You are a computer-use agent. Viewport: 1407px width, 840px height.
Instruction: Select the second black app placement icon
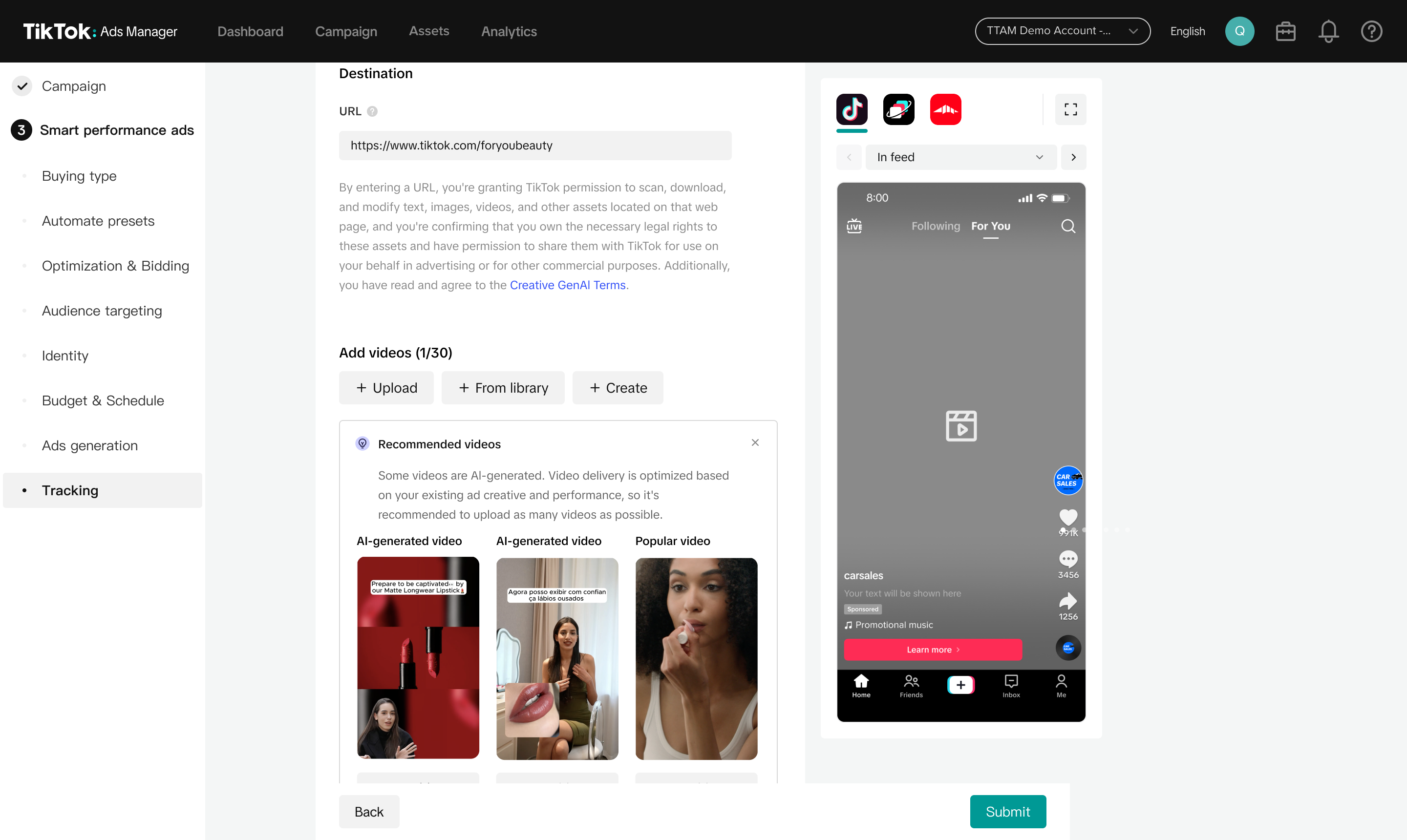(898, 109)
